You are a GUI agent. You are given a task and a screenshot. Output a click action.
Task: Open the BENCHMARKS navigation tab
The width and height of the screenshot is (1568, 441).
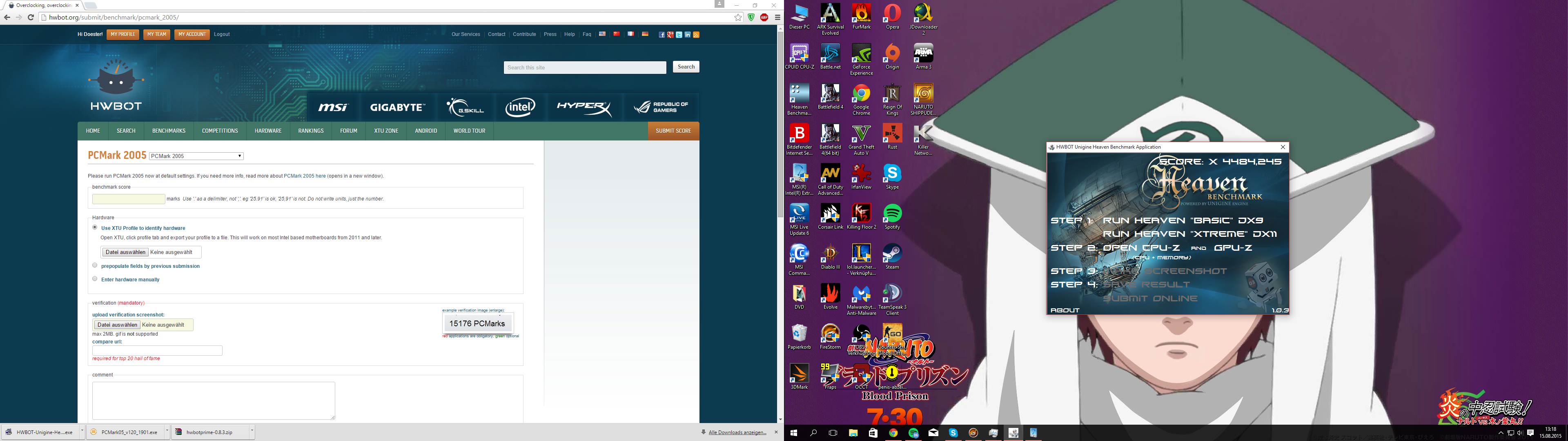(x=169, y=131)
